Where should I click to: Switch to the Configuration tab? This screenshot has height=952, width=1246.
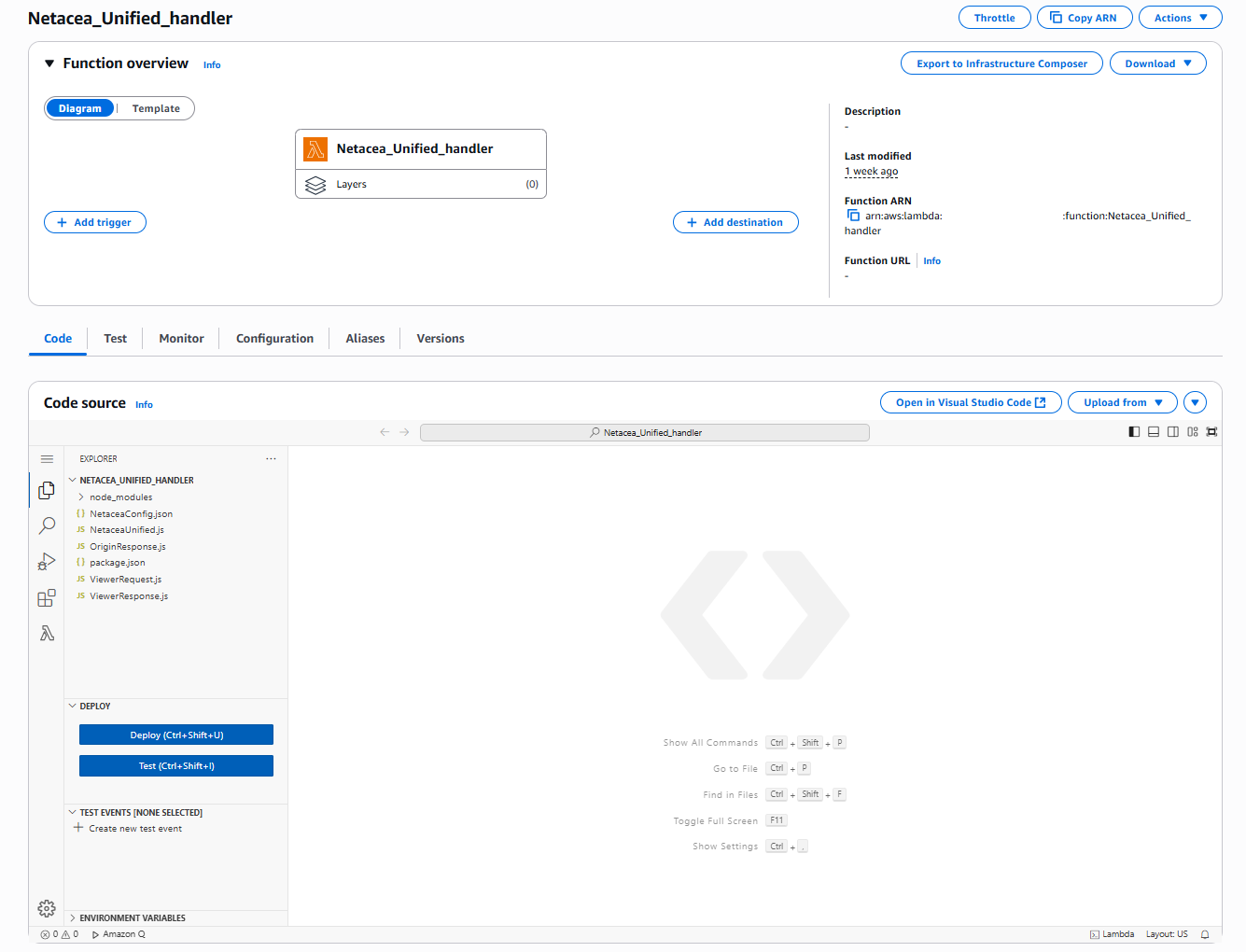tap(274, 339)
